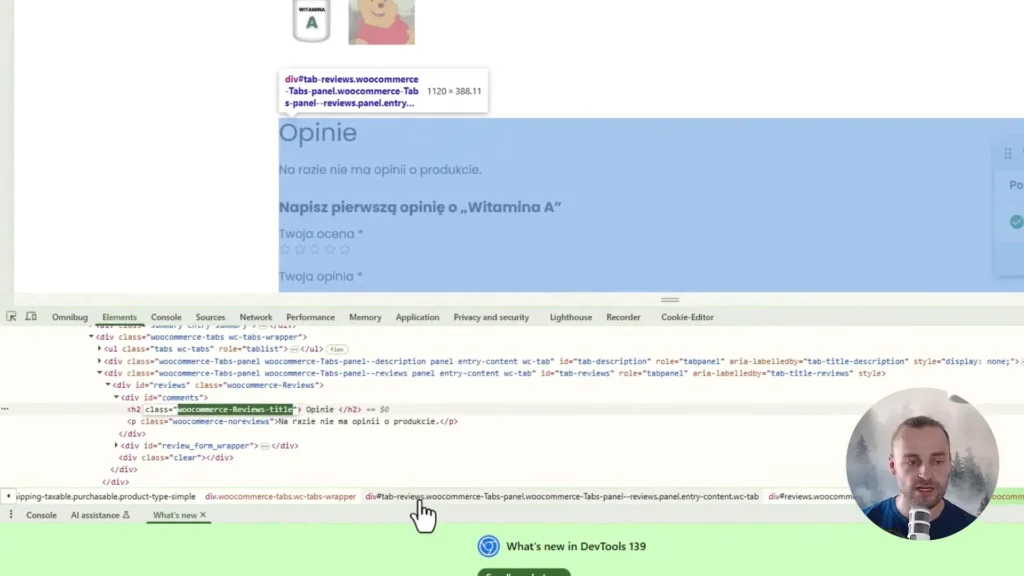Collapse the div id comments node
Image resolution: width=1024 pixels, height=576 pixels.
[x=116, y=397]
